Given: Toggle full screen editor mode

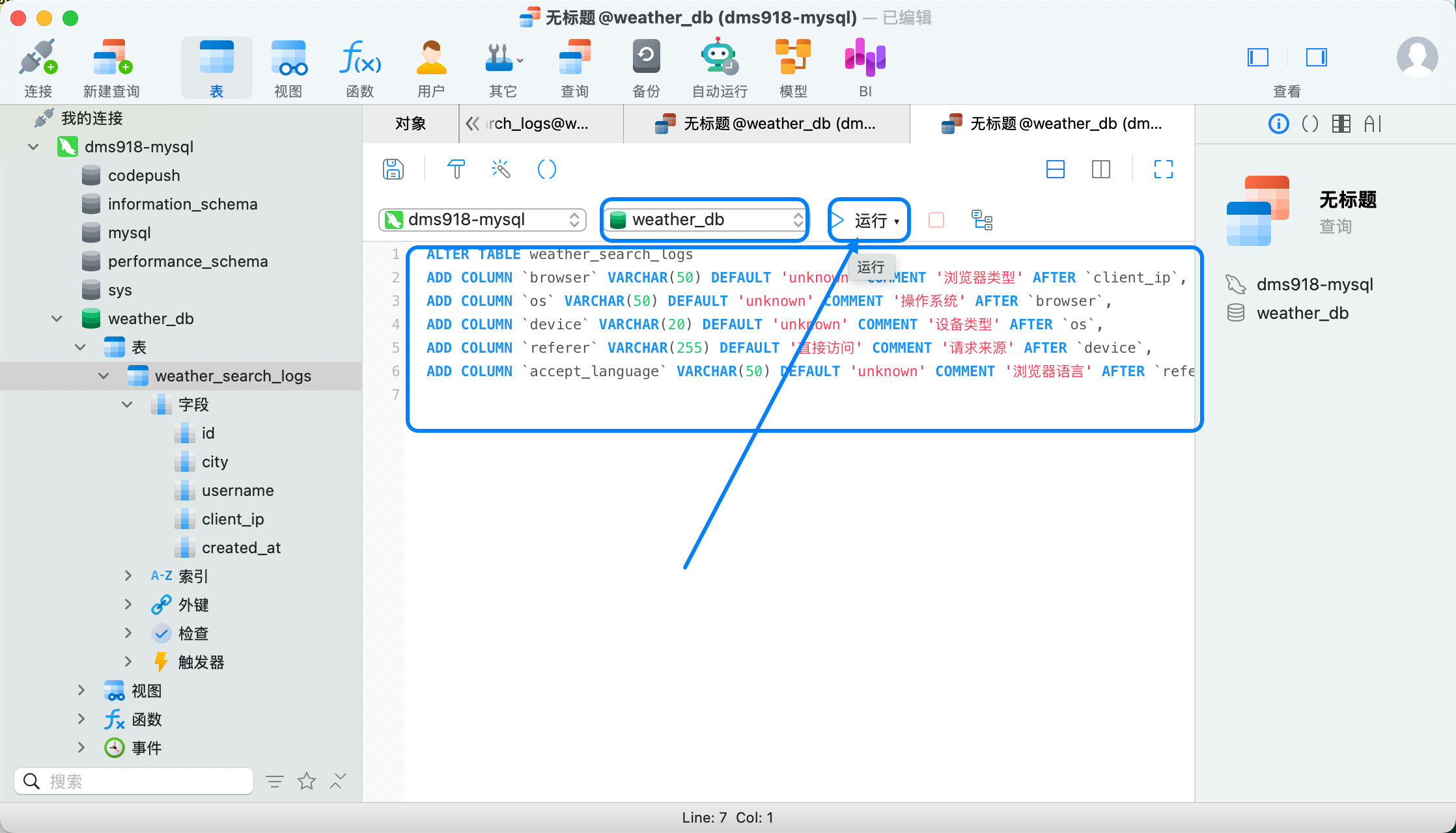Looking at the screenshot, I should (x=1163, y=169).
